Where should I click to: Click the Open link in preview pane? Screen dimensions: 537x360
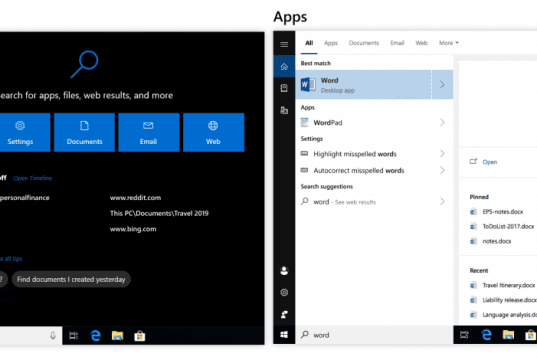(x=489, y=162)
